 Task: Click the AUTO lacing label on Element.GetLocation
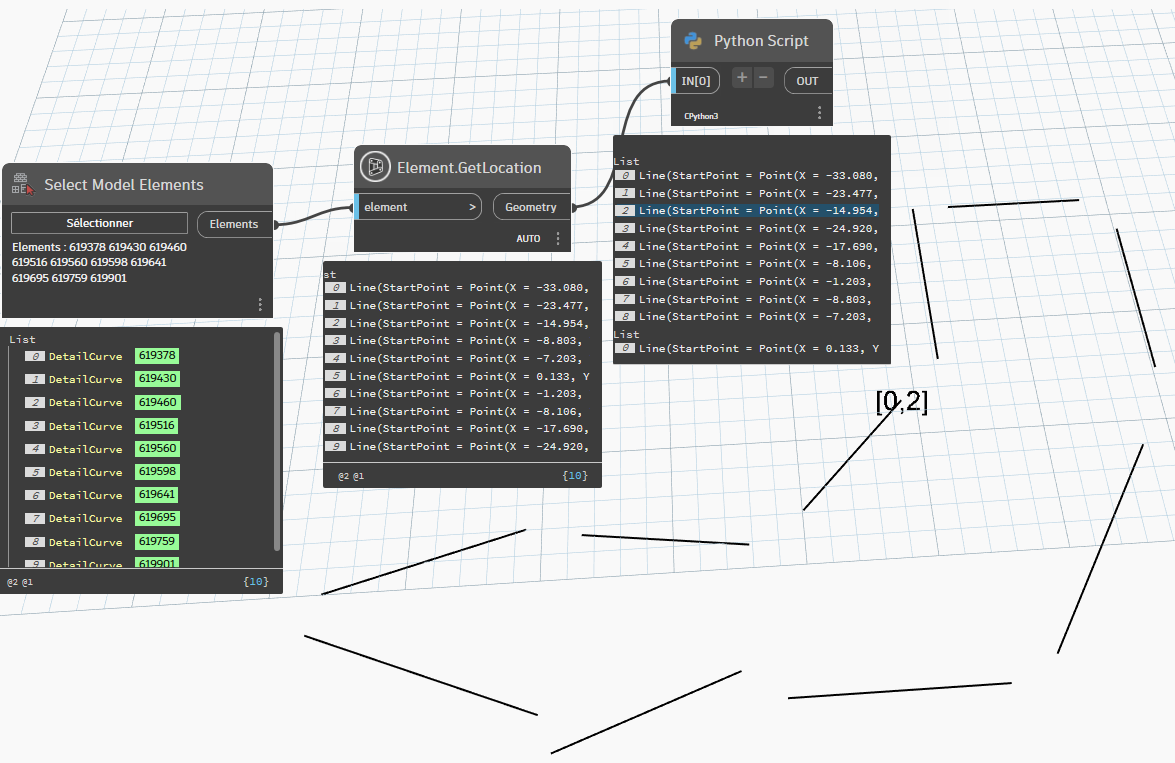(x=528, y=238)
